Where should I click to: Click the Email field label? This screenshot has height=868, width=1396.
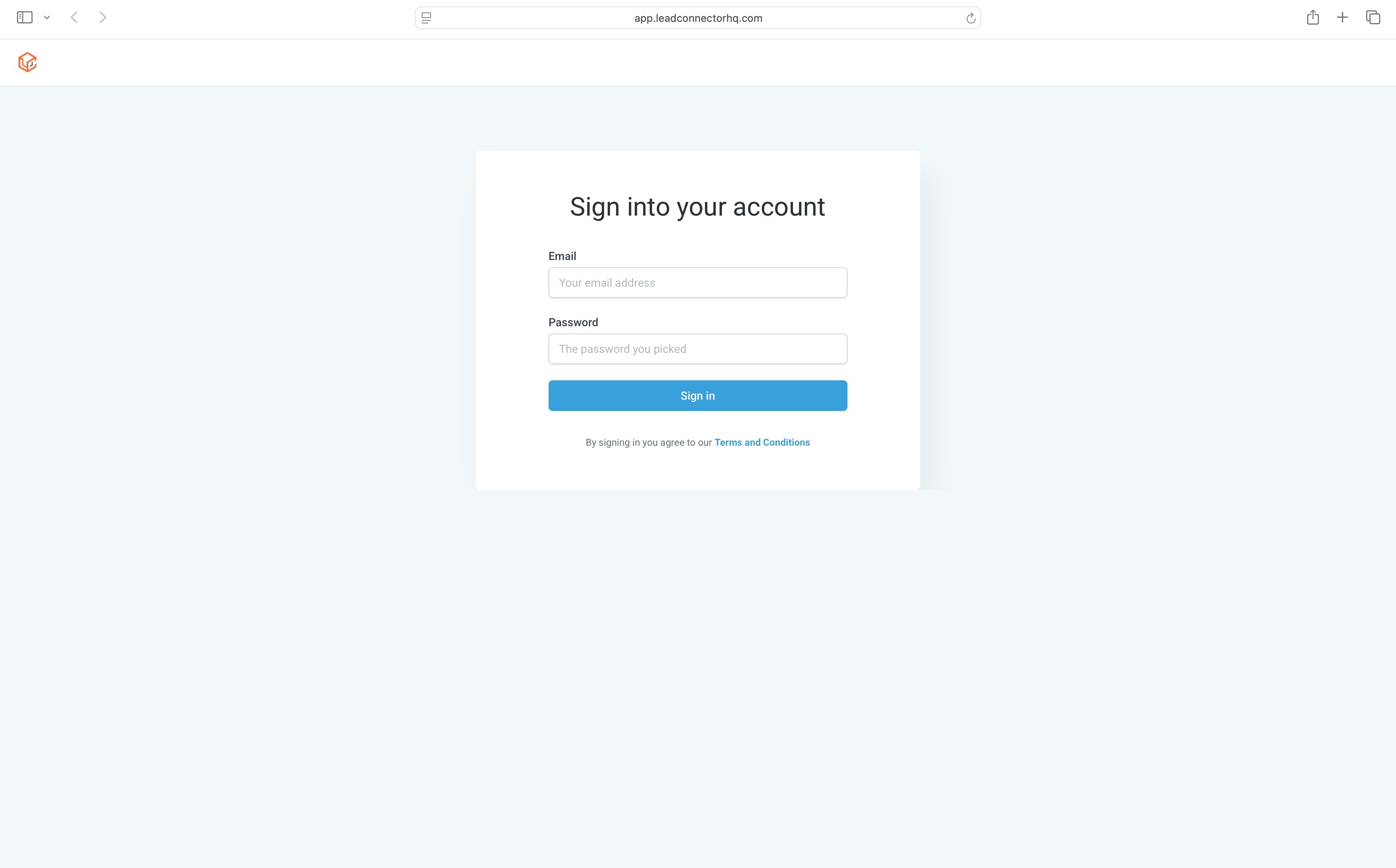click(562, 256)
